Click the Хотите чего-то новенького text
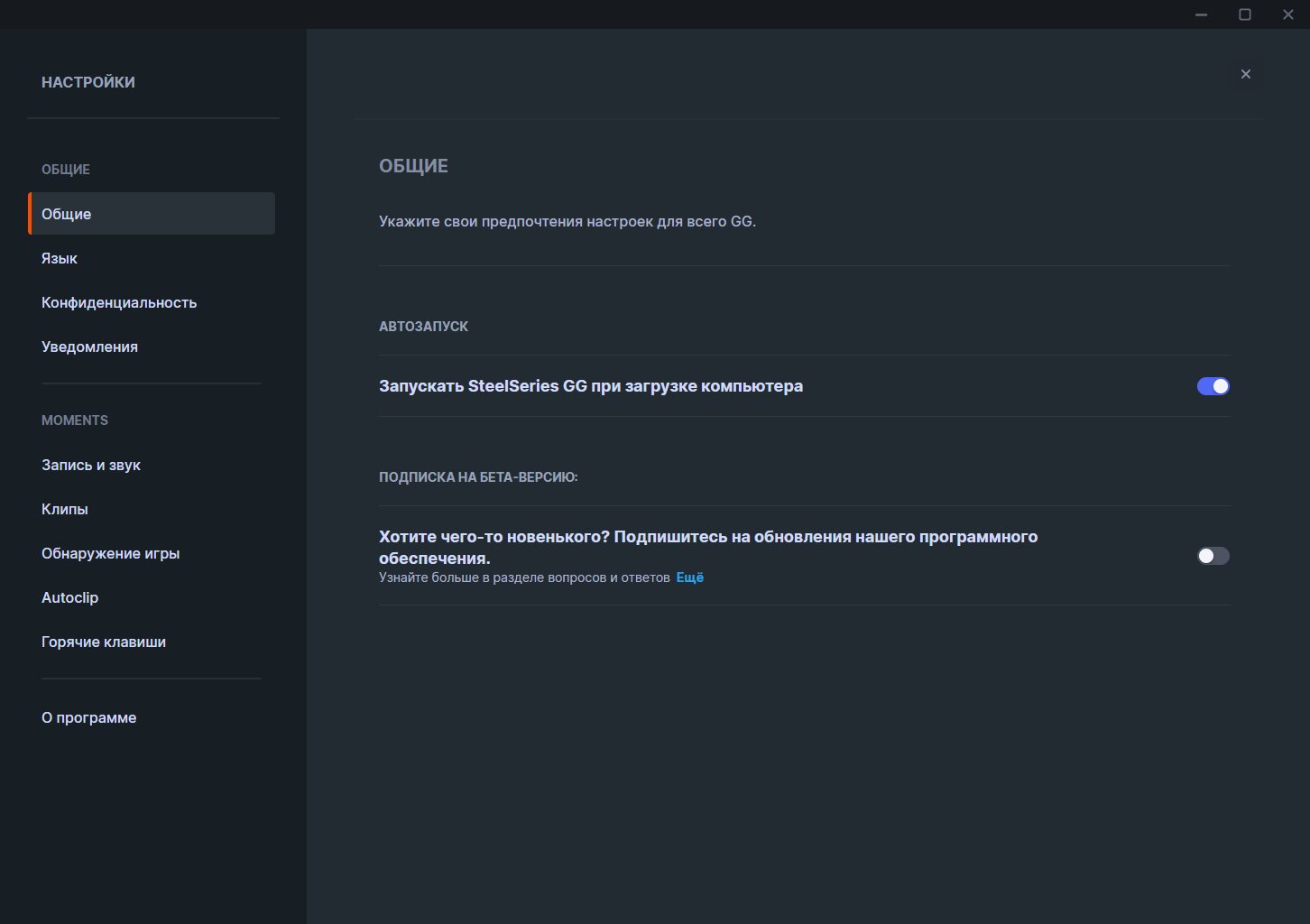The height and width of the screenshot is (924, 1310). point(708,547)
